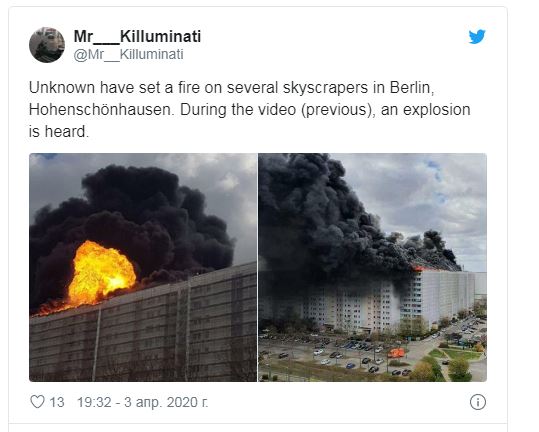
Task: Click the 19:32 - 3 апр. 2020 timestamp
Action: [142, 402]
